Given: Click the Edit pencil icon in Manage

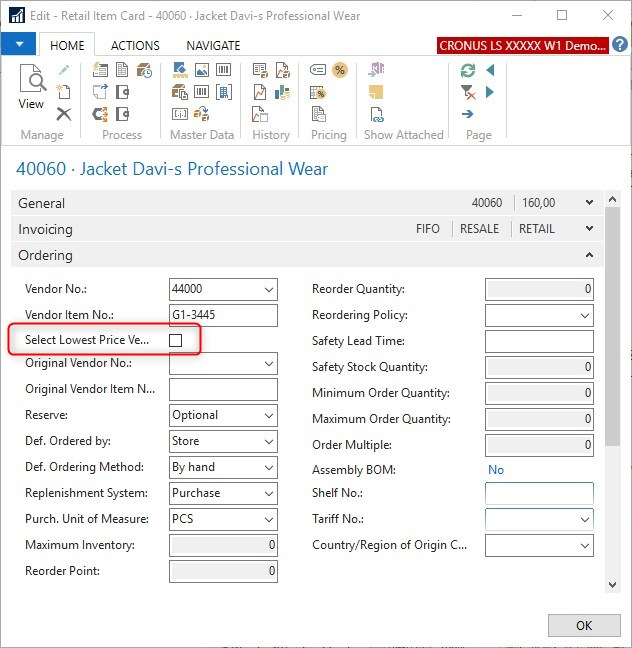Looking at the screenshot, I should point(64,70).
